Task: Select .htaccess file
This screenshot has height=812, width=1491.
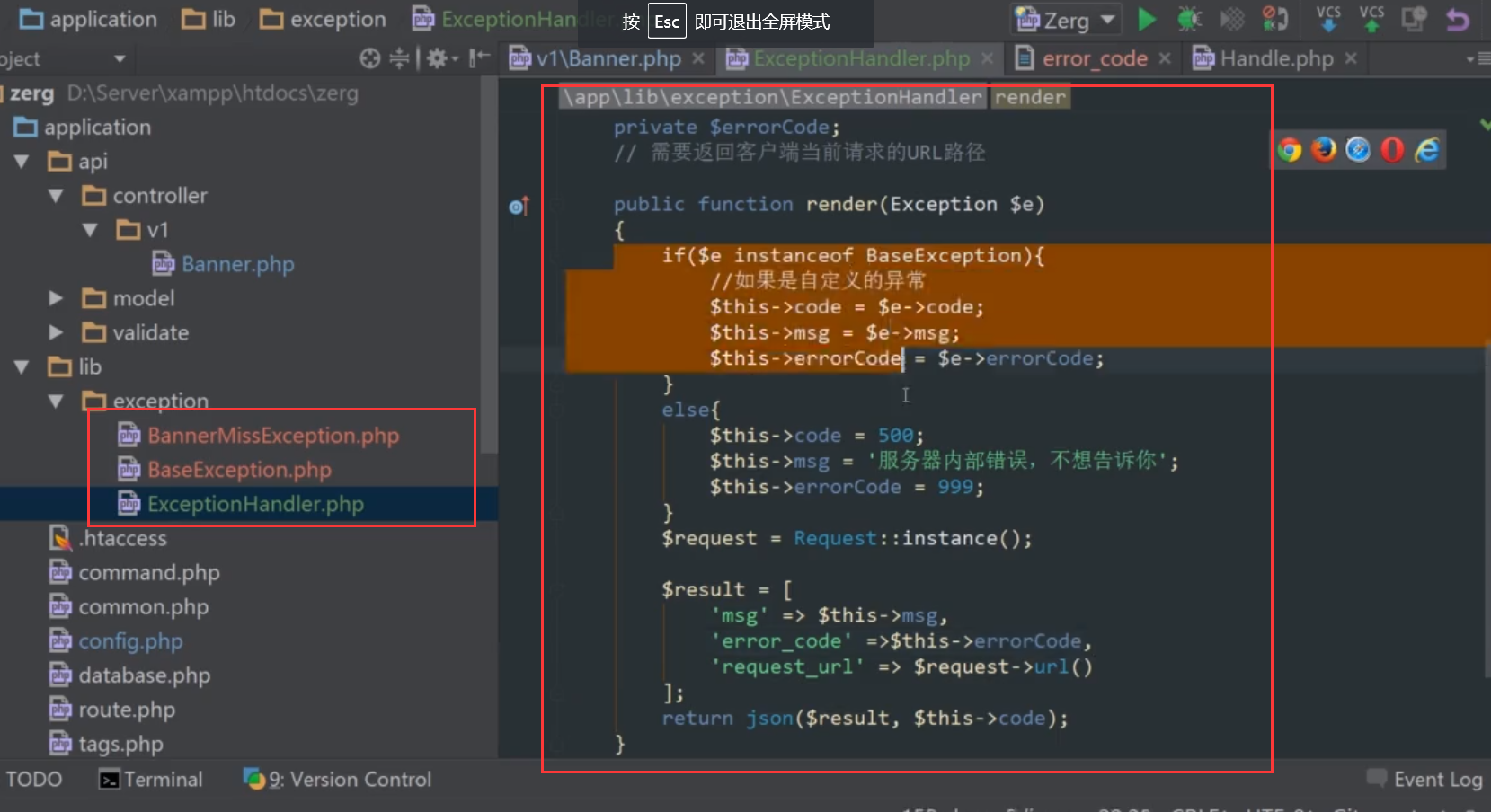Action: click(108, 538)
